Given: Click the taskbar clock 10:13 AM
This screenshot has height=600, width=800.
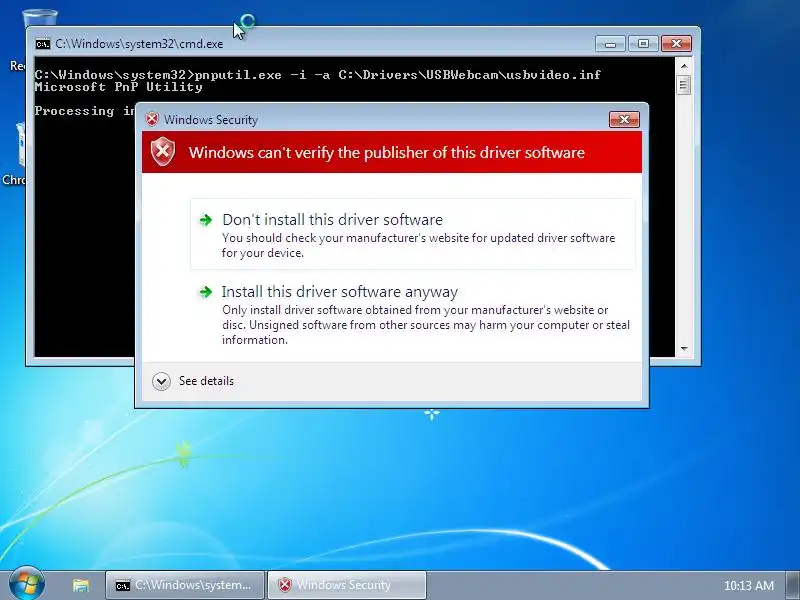Looking at the screenshot, I should [x=748, y=586].
